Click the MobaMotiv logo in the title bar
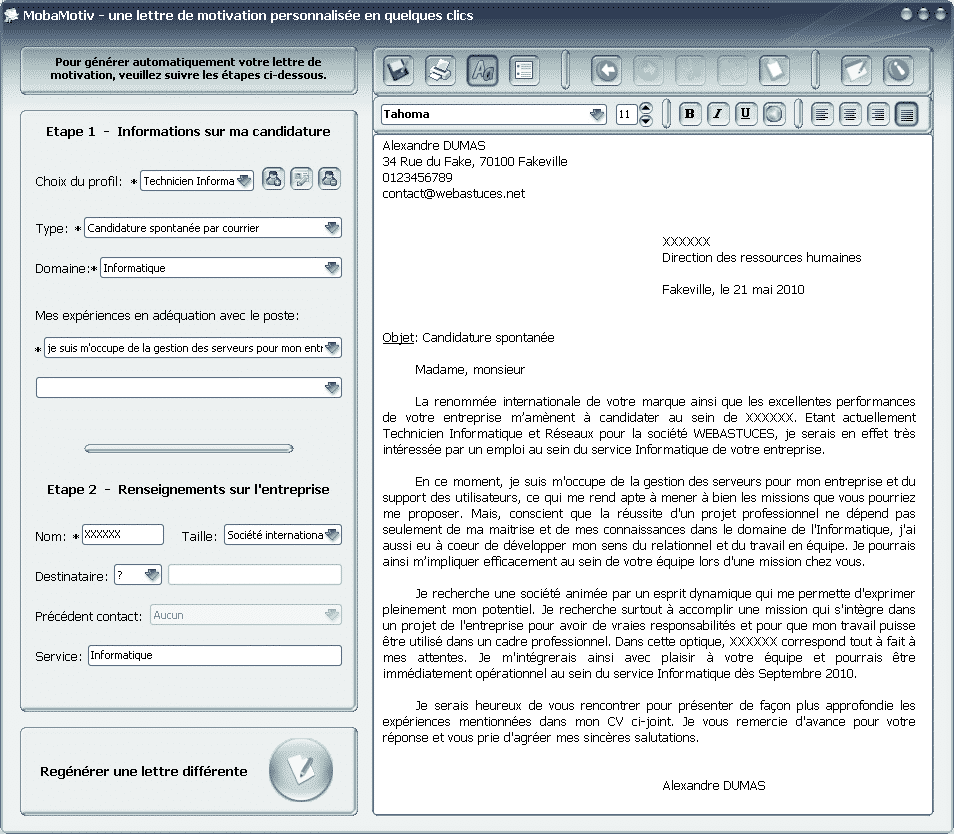 [x=10, y=15]
